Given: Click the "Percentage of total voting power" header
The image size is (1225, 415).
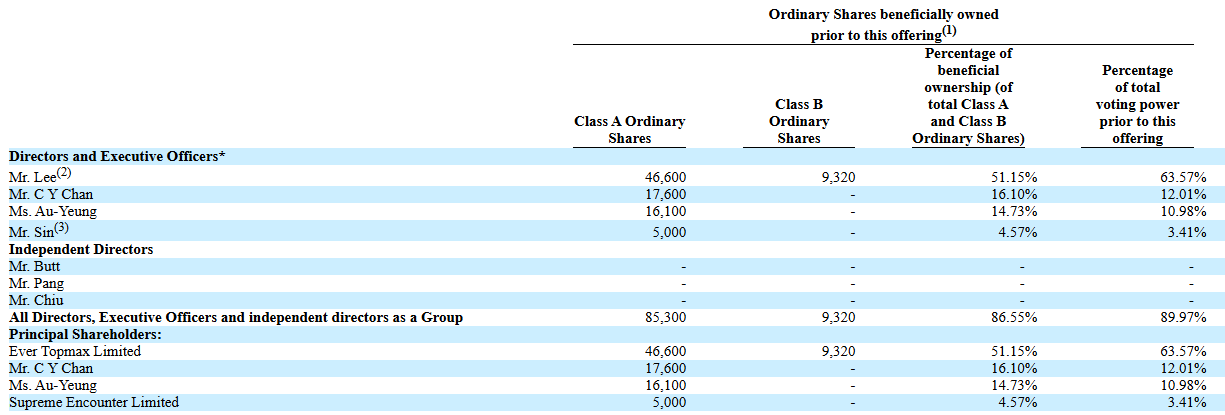Looking at the screenshot, I should coord(1137,104).
